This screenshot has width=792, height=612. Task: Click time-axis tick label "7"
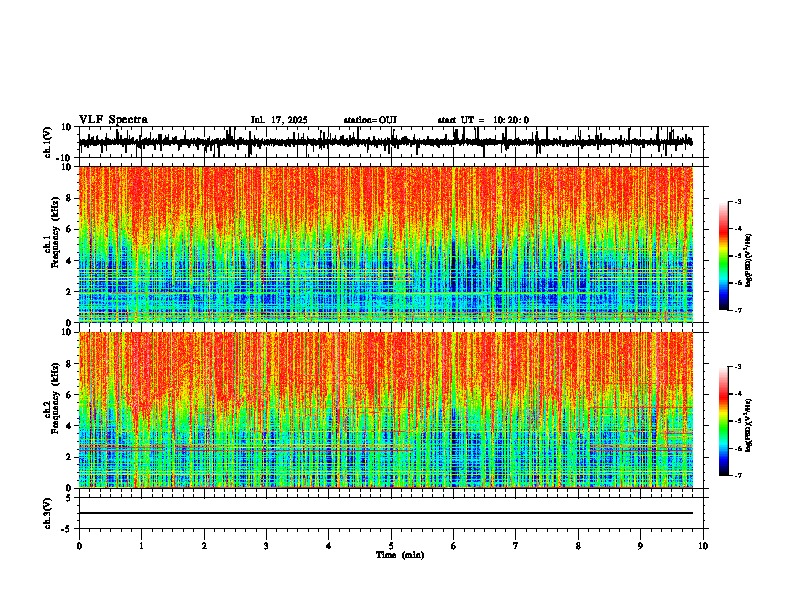[516, 546]
